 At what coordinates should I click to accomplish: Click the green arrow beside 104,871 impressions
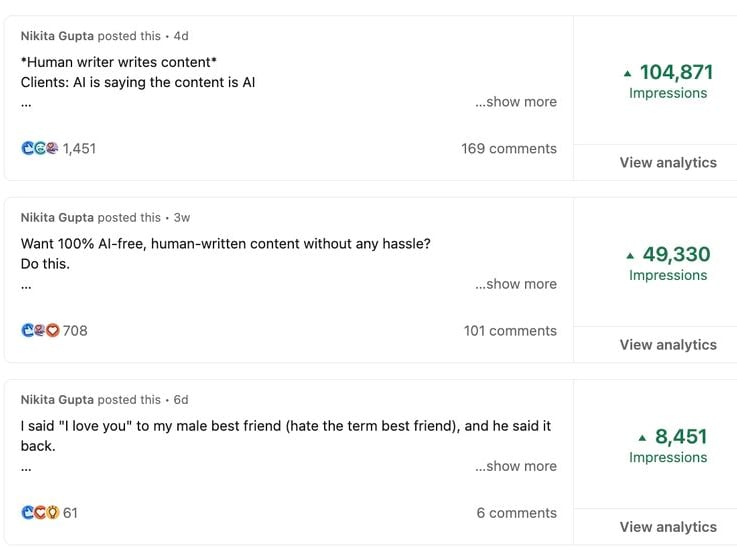627,73
